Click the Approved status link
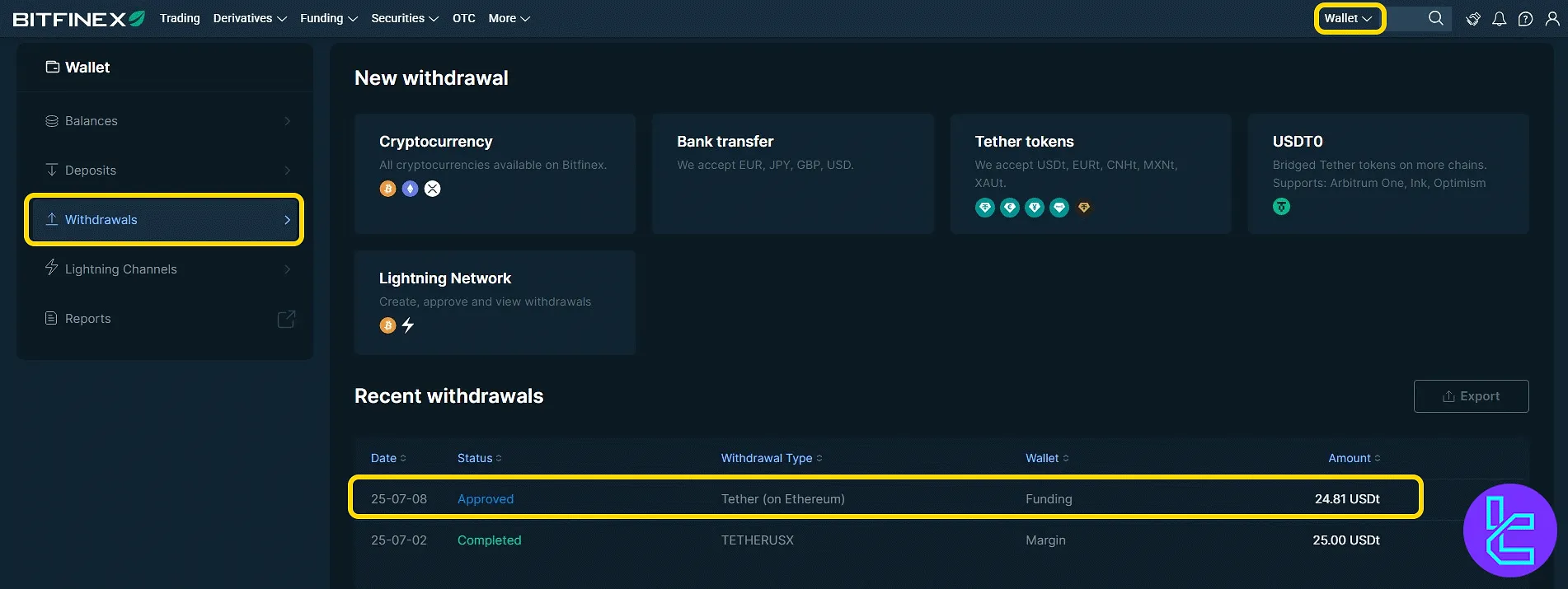 click(486, 499)
